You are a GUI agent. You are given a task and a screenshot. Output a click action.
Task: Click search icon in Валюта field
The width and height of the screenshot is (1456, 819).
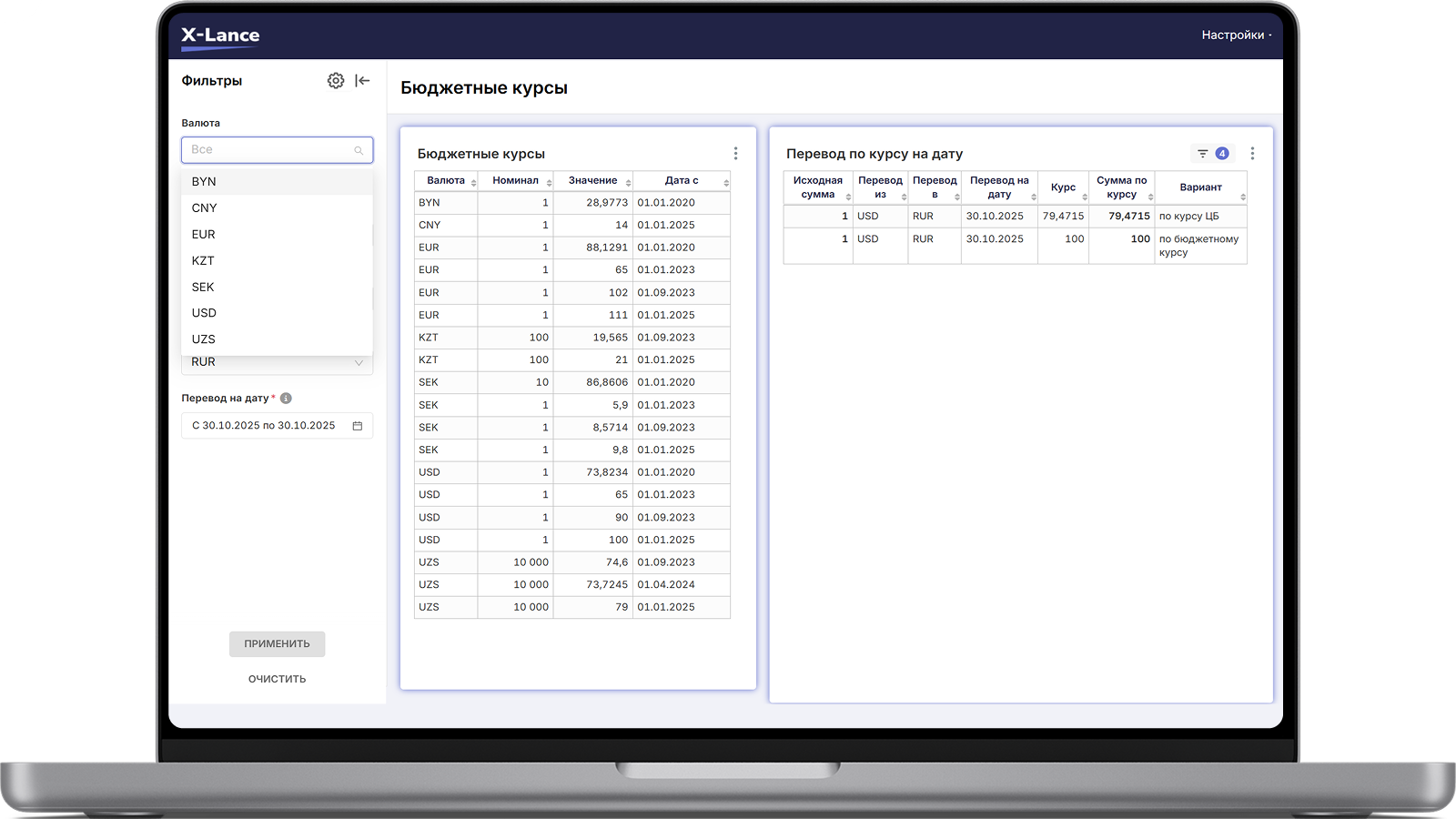coord(359,150)
